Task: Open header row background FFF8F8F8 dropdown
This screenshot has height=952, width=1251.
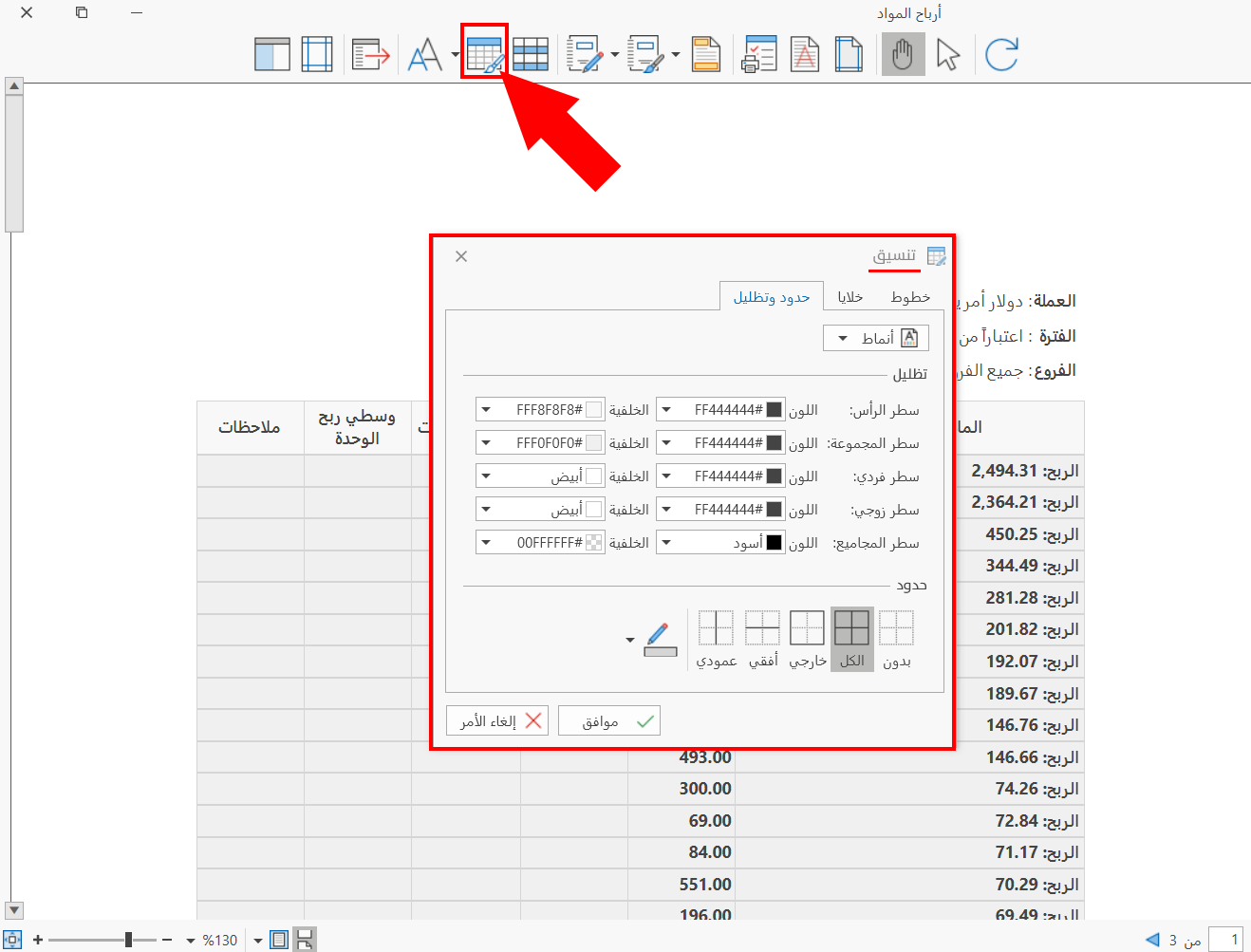Action: click(x=486, y=410)
